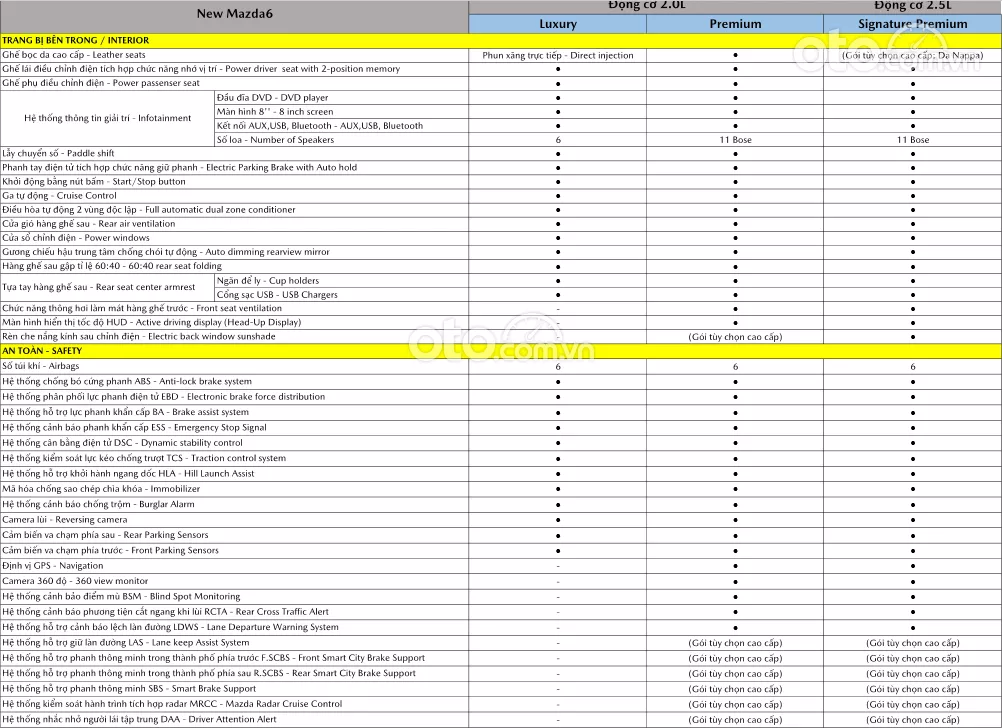The image size is (1002, 728).
Task: Click the "New Mazda6" header cell
Action: point(234,13)
